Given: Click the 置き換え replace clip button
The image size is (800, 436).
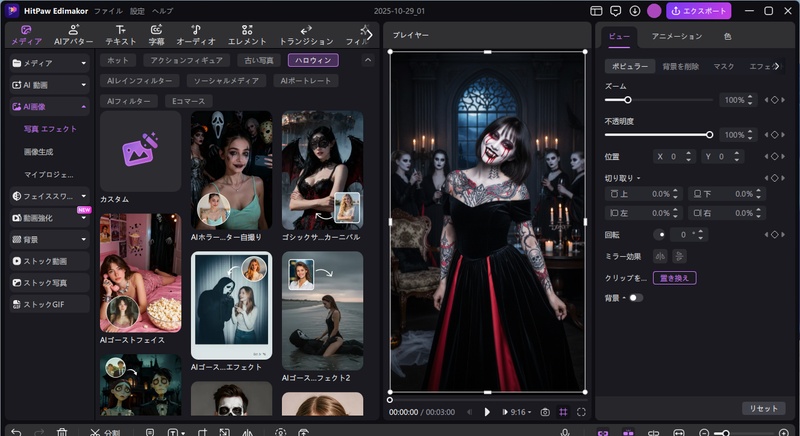Looking at the screenshot, I should click(x=674, y=278).
